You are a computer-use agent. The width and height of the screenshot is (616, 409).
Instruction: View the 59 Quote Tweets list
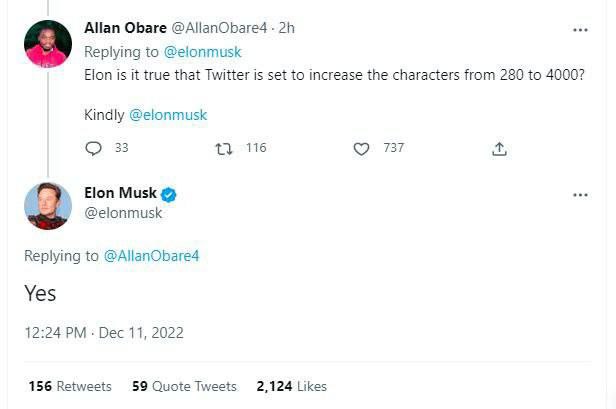tap(184, 386)
